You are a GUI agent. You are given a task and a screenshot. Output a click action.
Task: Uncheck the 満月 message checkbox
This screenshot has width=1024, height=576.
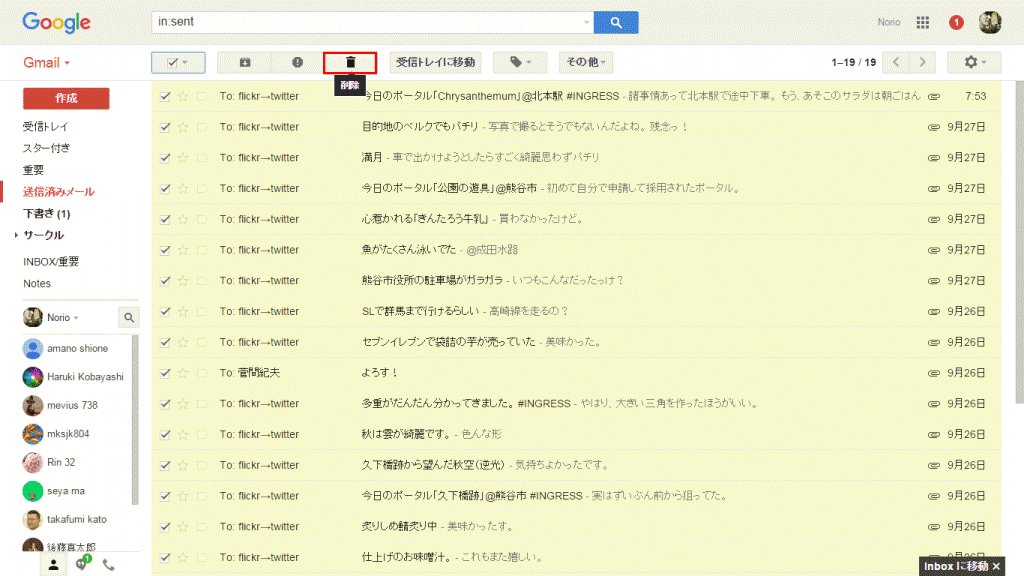coord(166,157)
